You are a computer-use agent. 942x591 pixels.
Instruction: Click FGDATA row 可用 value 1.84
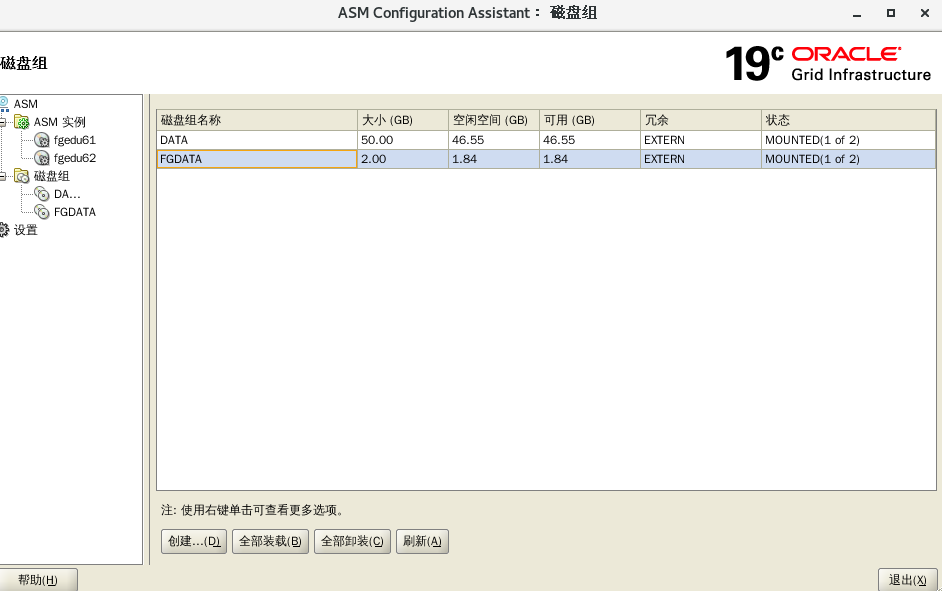click(590, 159)
